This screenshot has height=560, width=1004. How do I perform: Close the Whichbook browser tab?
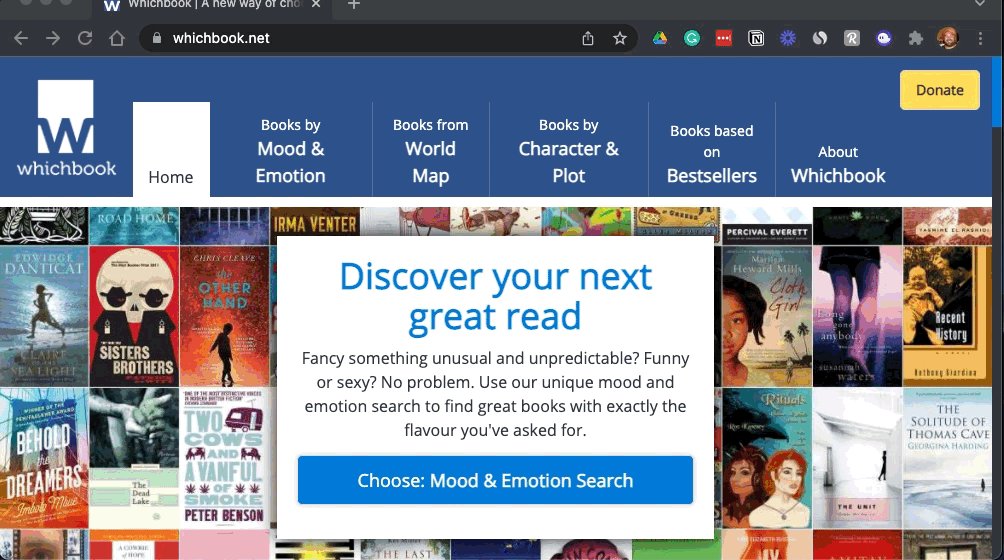pos(316,4)
